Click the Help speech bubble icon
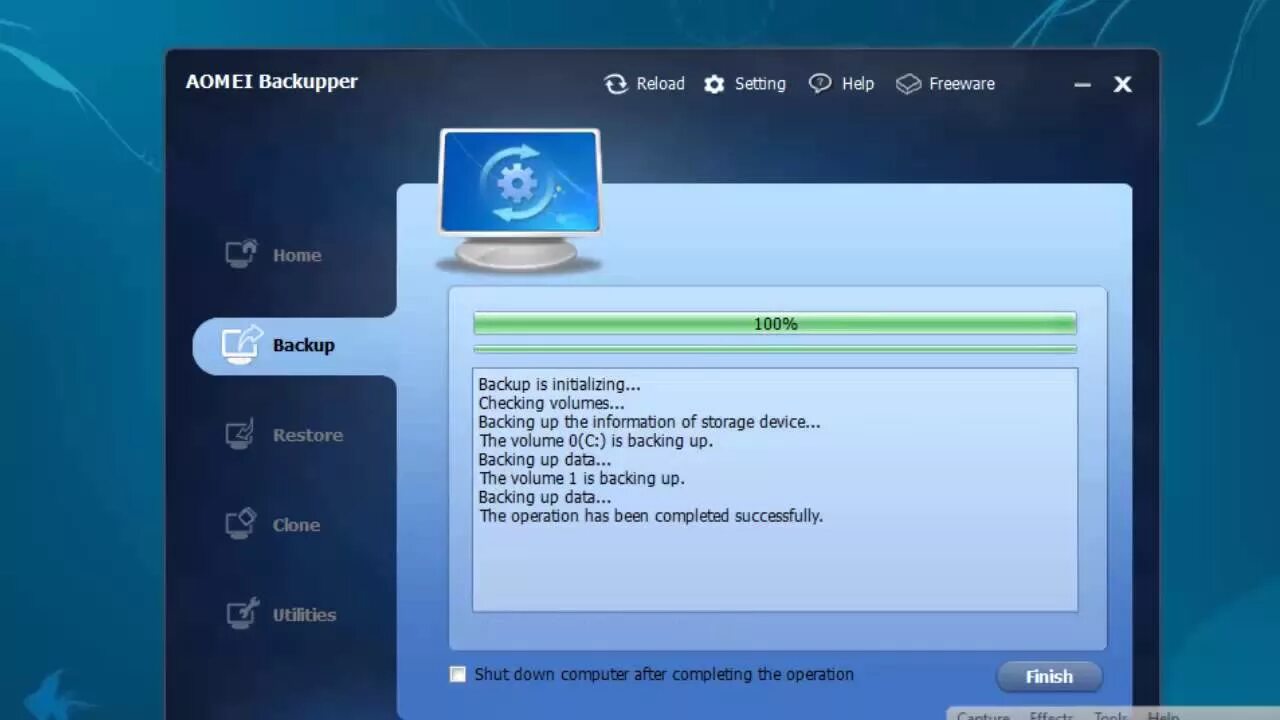1280x720 pixels. coord(820,84)
